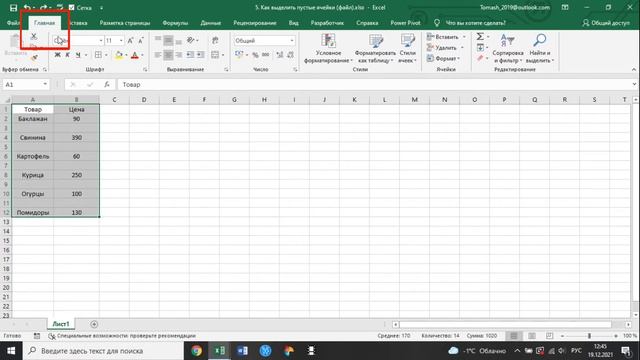Switch to the Формулы tab
640x360 pixels.
click(175, 23)
